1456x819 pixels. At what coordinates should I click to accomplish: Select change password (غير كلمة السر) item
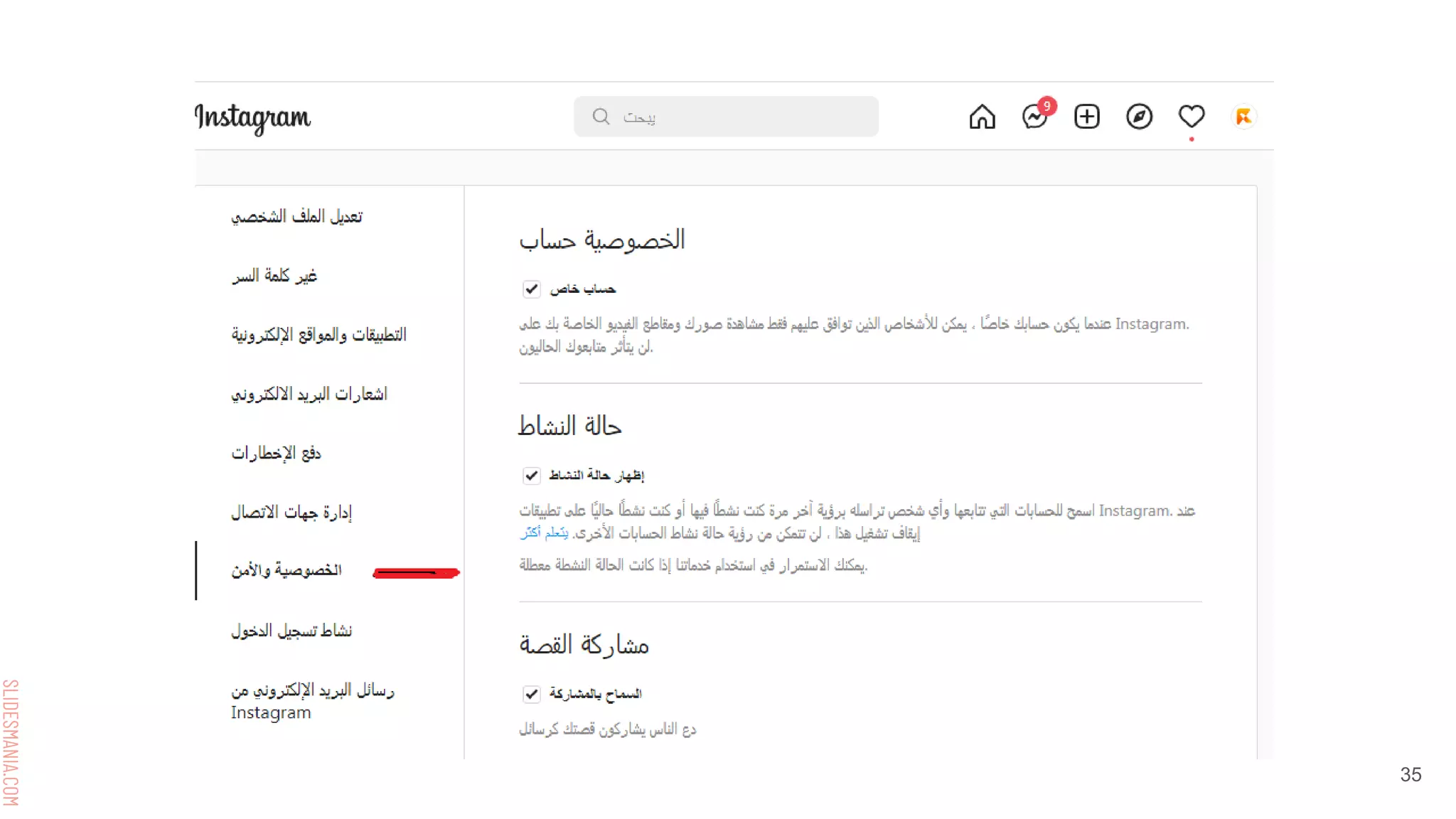[274, 276]
